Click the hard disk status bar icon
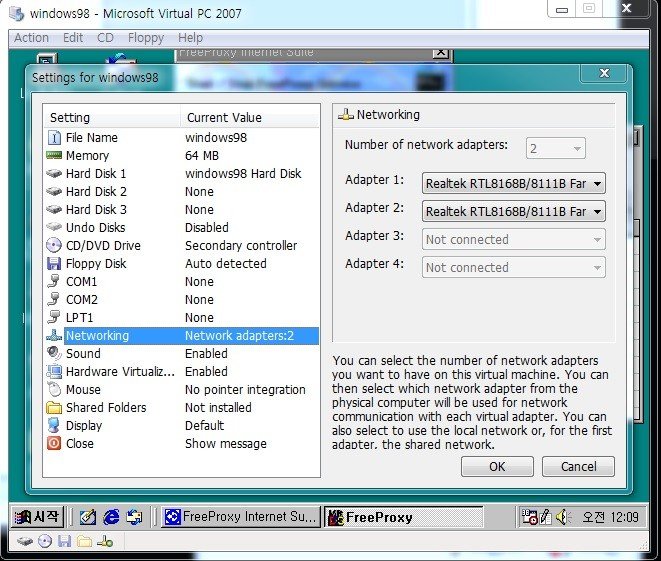Image resolution: width=661 pixels, height=561 pixels. click(25, 541)
